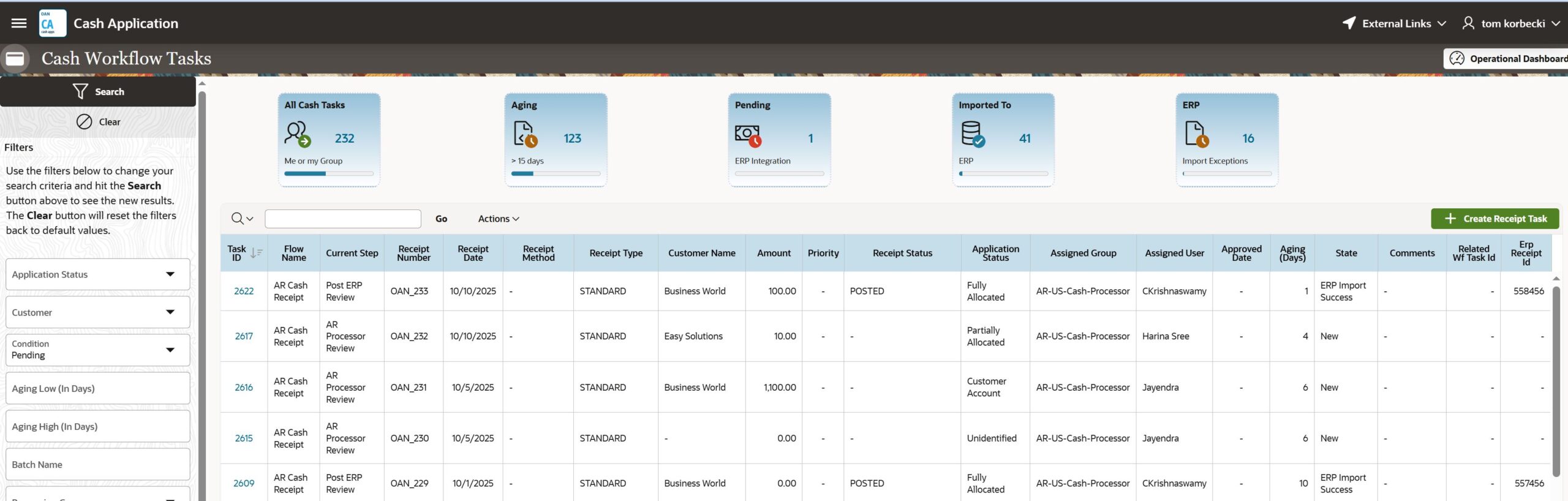This screenshot has width=1568, height=501.
Task: Open the Customer filter dropdown
Action: (x=170, y=312)
